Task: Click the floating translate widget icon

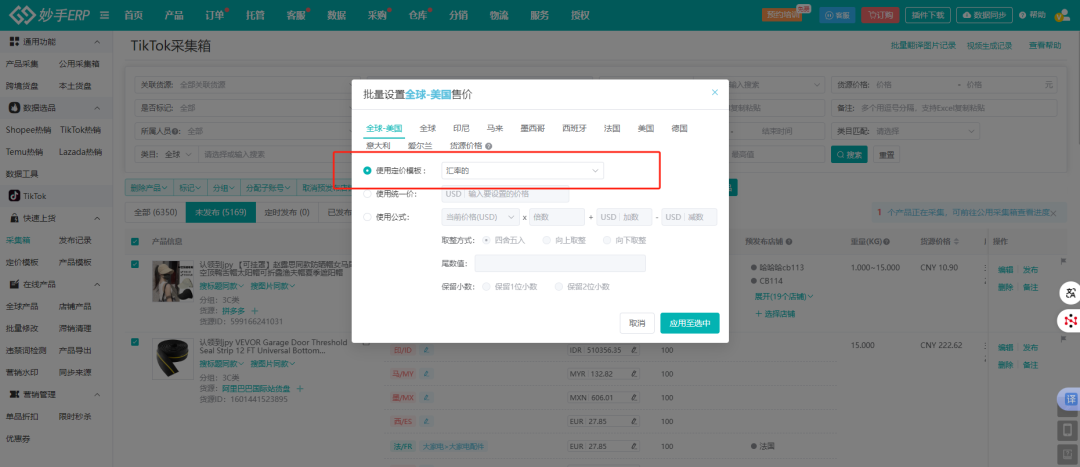Action: [x=1070, y=293]
